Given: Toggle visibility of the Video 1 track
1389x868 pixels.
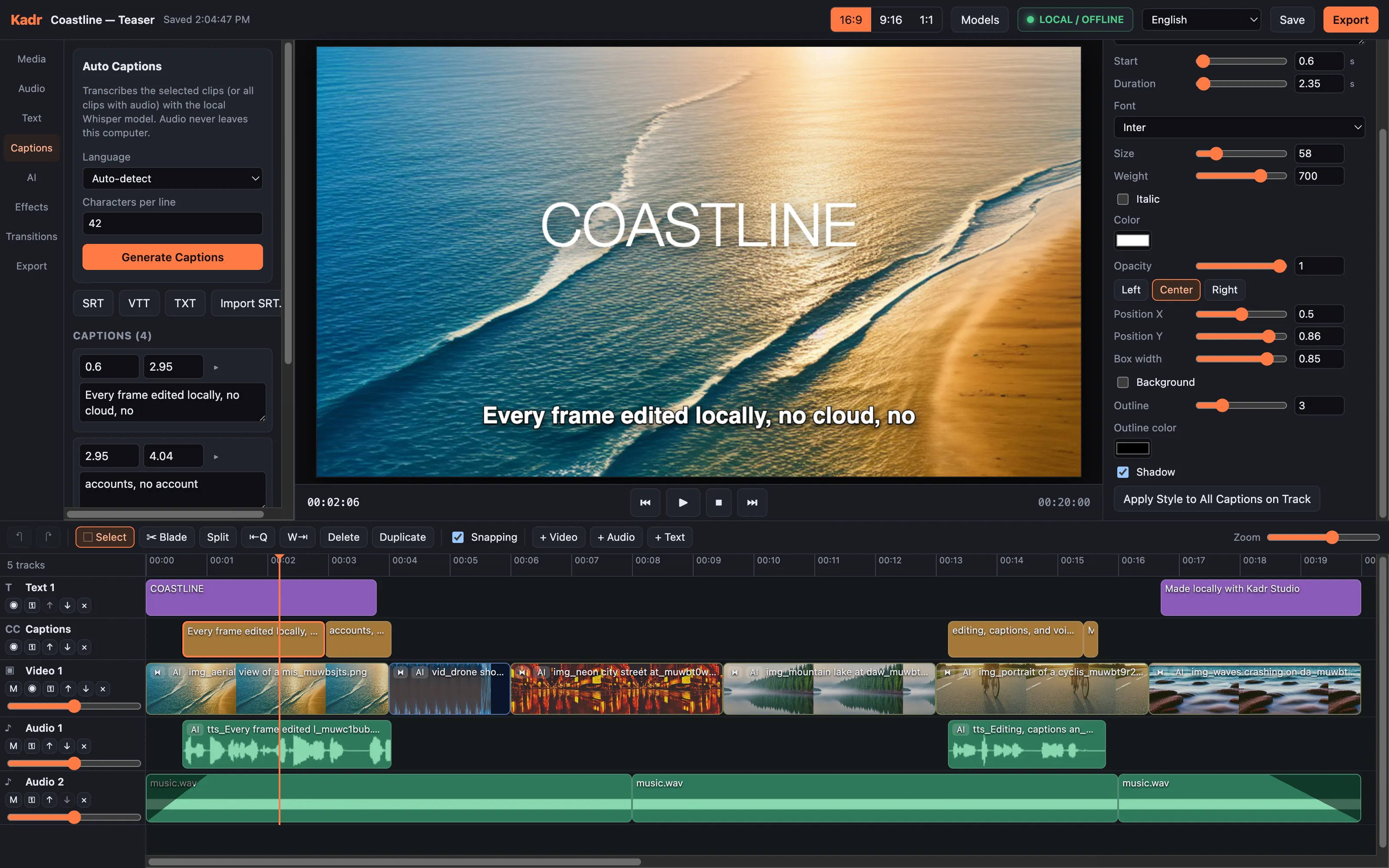Looking at the screenshot, I should (x=32, y=688).
